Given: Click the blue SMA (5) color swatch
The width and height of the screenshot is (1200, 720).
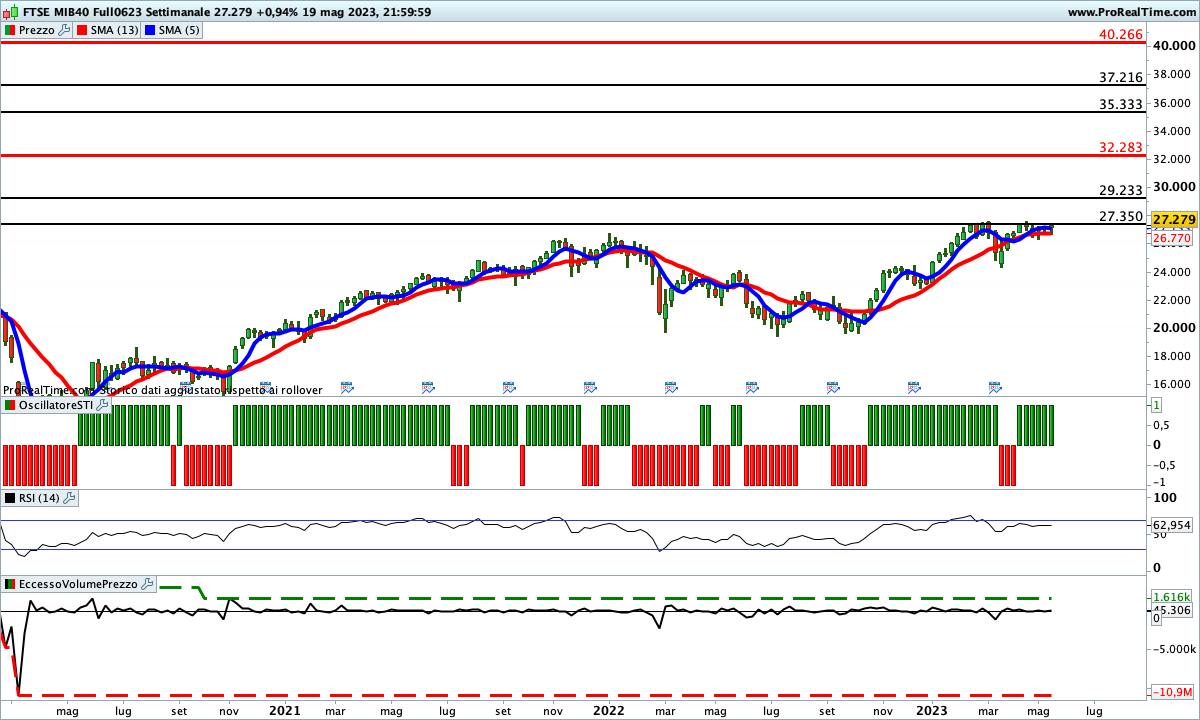Looking at the screenshot, I should (x=151, y=30).
